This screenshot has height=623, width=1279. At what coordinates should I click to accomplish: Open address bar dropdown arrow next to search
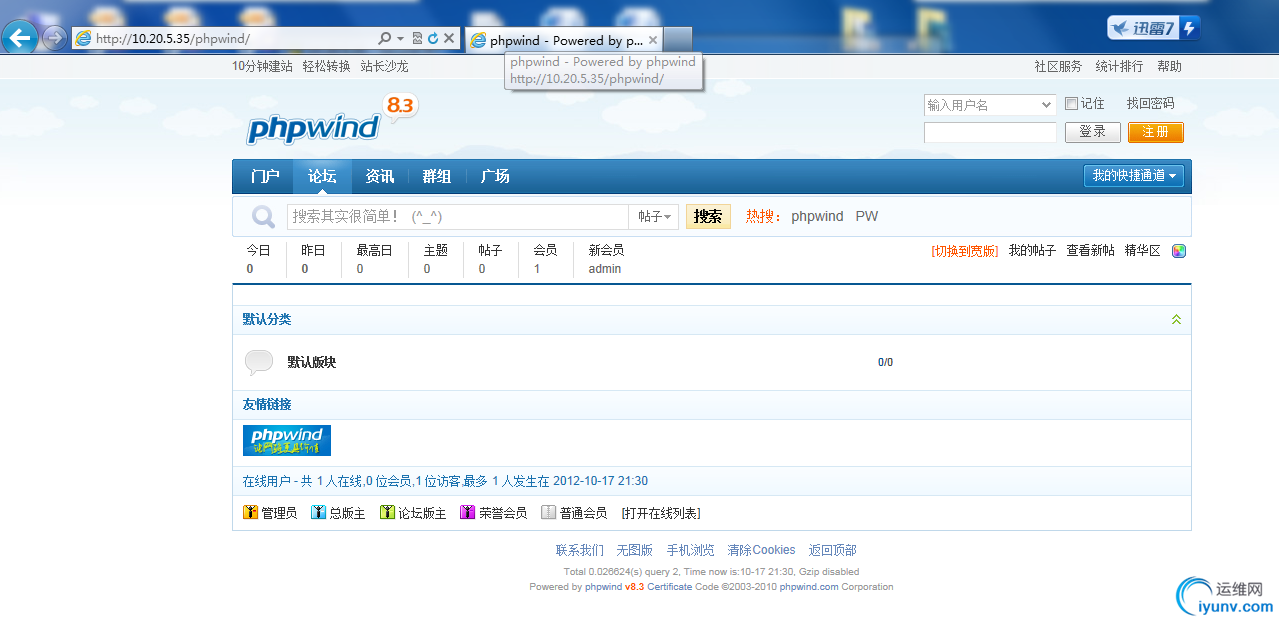400,39
